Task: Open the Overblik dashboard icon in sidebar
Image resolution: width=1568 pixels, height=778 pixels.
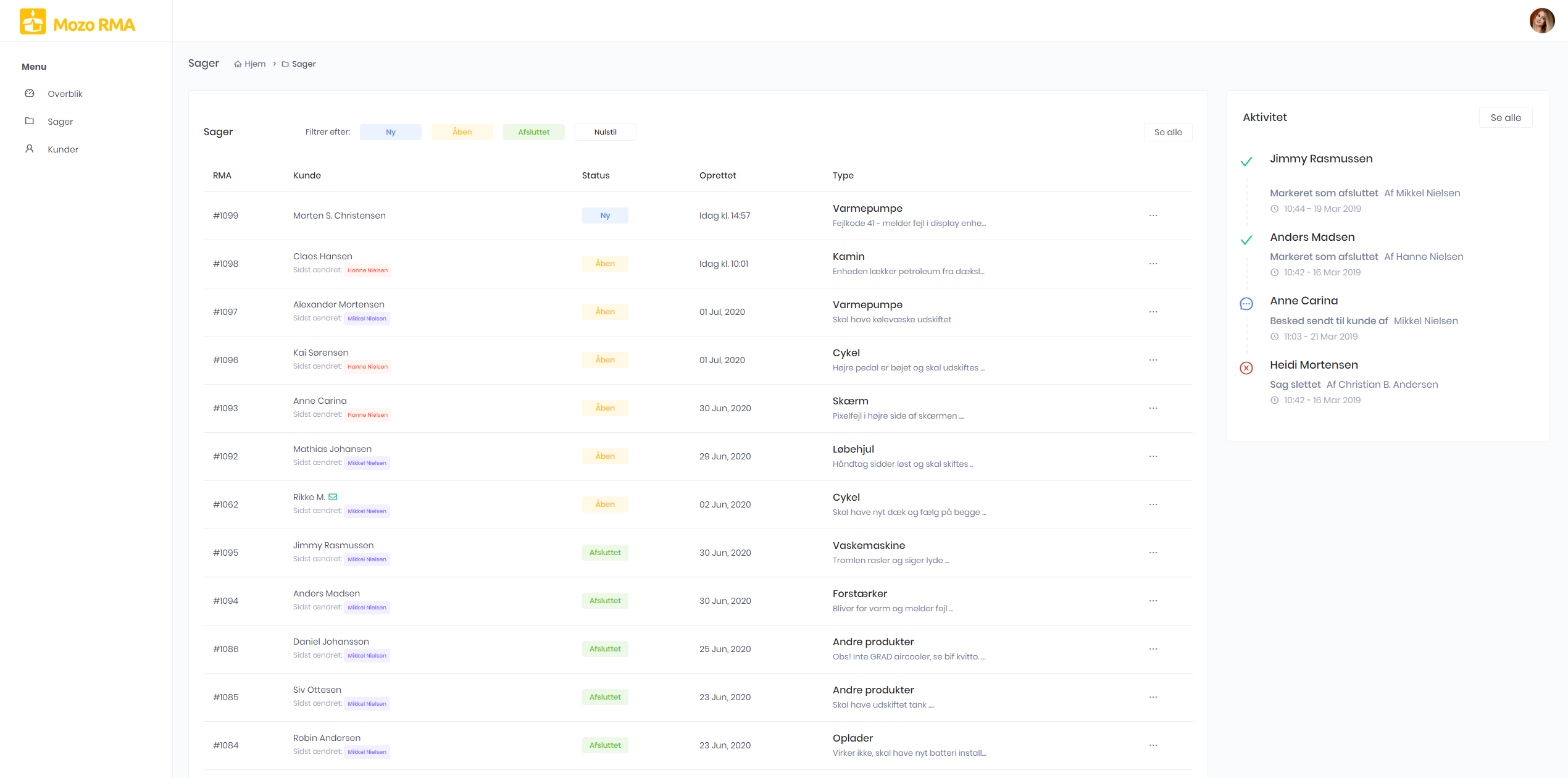Action: tap(30, 93)
